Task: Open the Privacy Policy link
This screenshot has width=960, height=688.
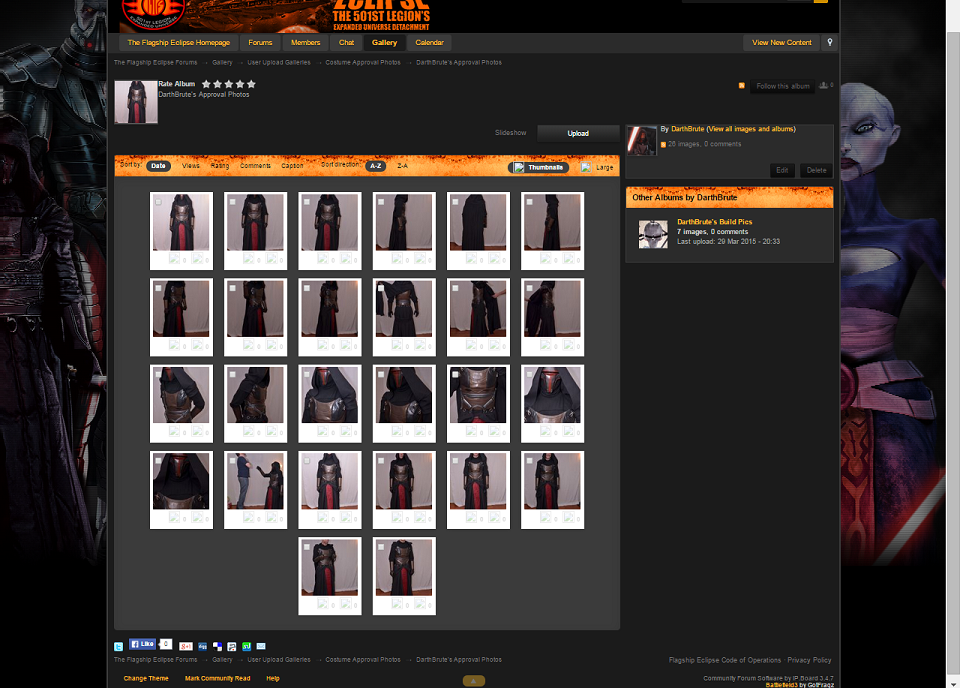Action: [809, 660]
